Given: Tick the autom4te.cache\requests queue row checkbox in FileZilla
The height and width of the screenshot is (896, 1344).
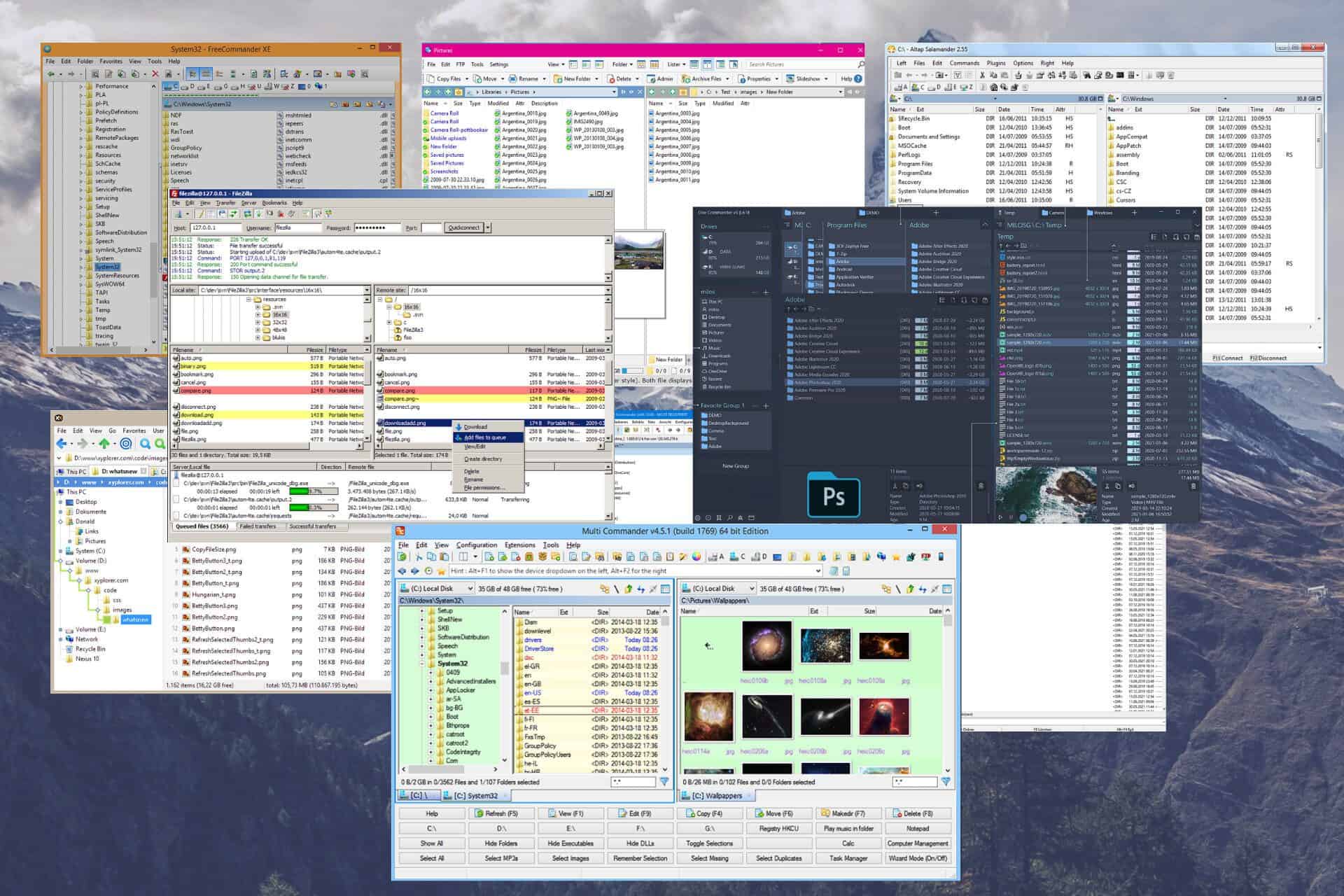Looking at the screenshot, I should [176, 516].
